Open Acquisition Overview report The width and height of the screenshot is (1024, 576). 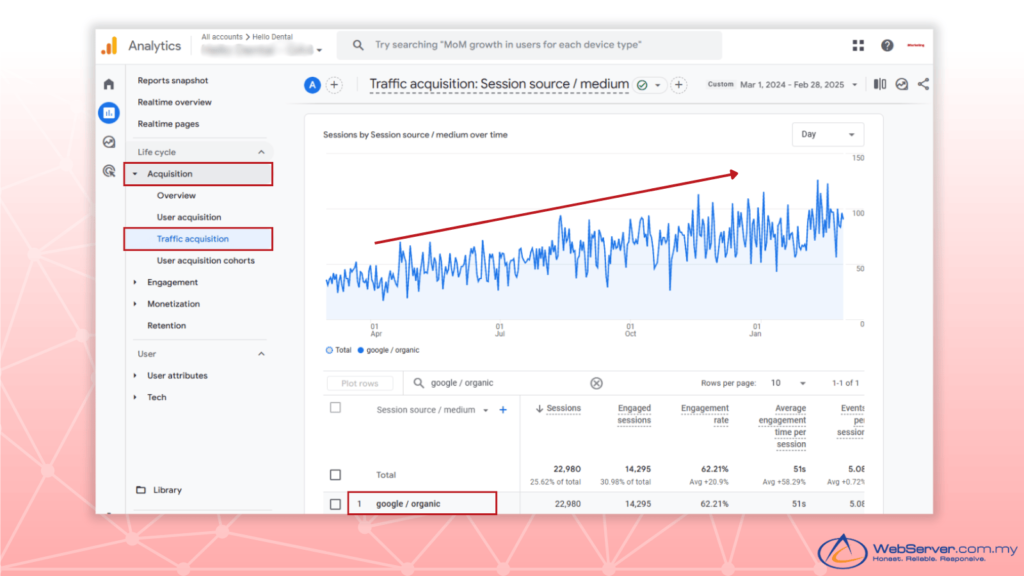click(176, 195)
